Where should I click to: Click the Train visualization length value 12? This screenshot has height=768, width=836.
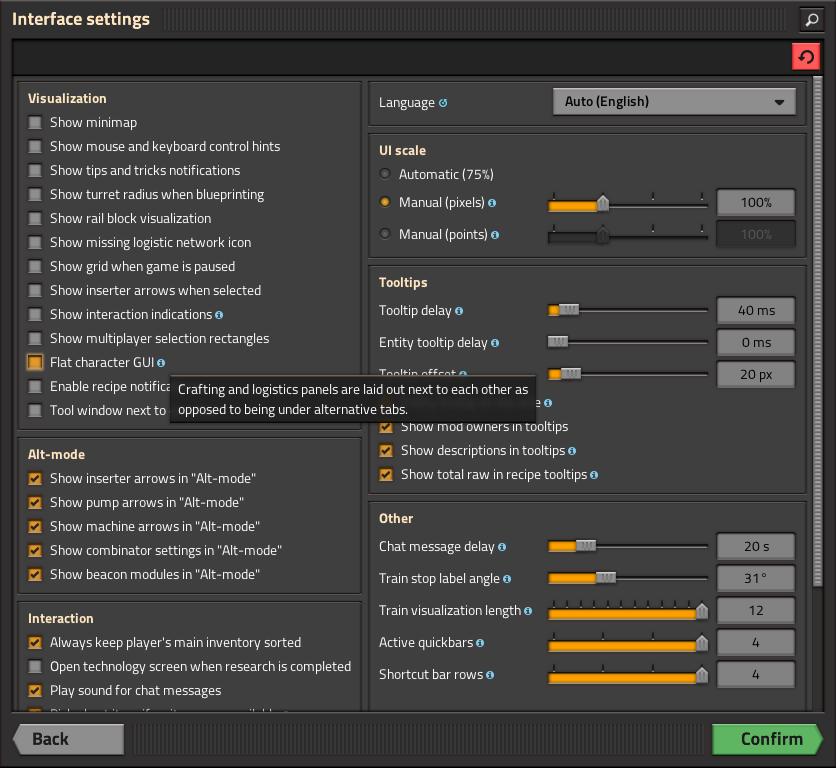[x=756, y=611]
